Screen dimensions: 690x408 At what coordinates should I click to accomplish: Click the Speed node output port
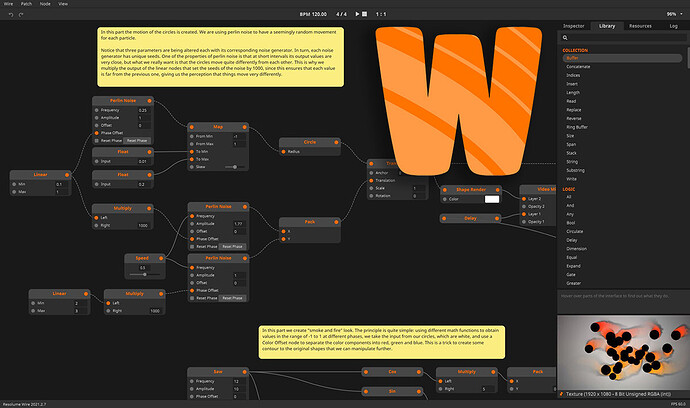coord(161,258)
